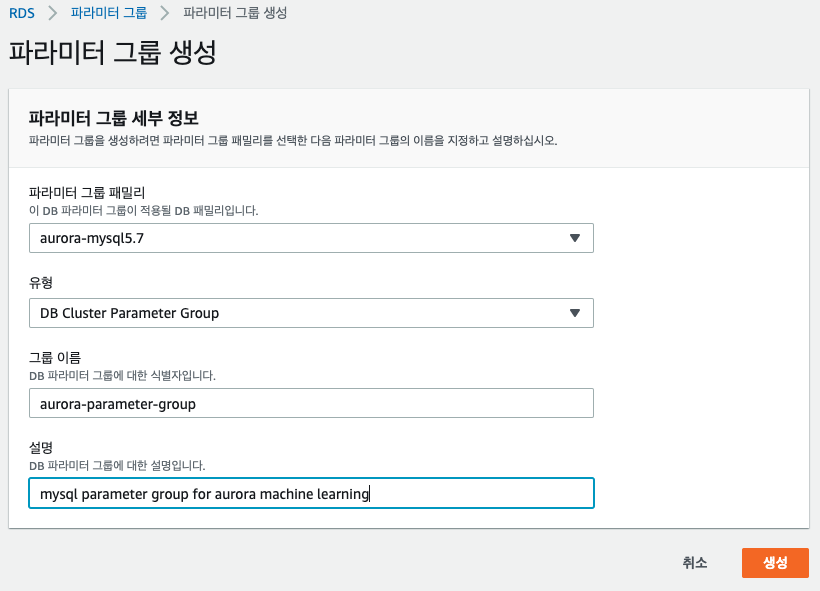The image size is (820, 591).
Task: Click the helper text under 파라미터 그룹 세부 정보
Action: click(x=292, y=140)
